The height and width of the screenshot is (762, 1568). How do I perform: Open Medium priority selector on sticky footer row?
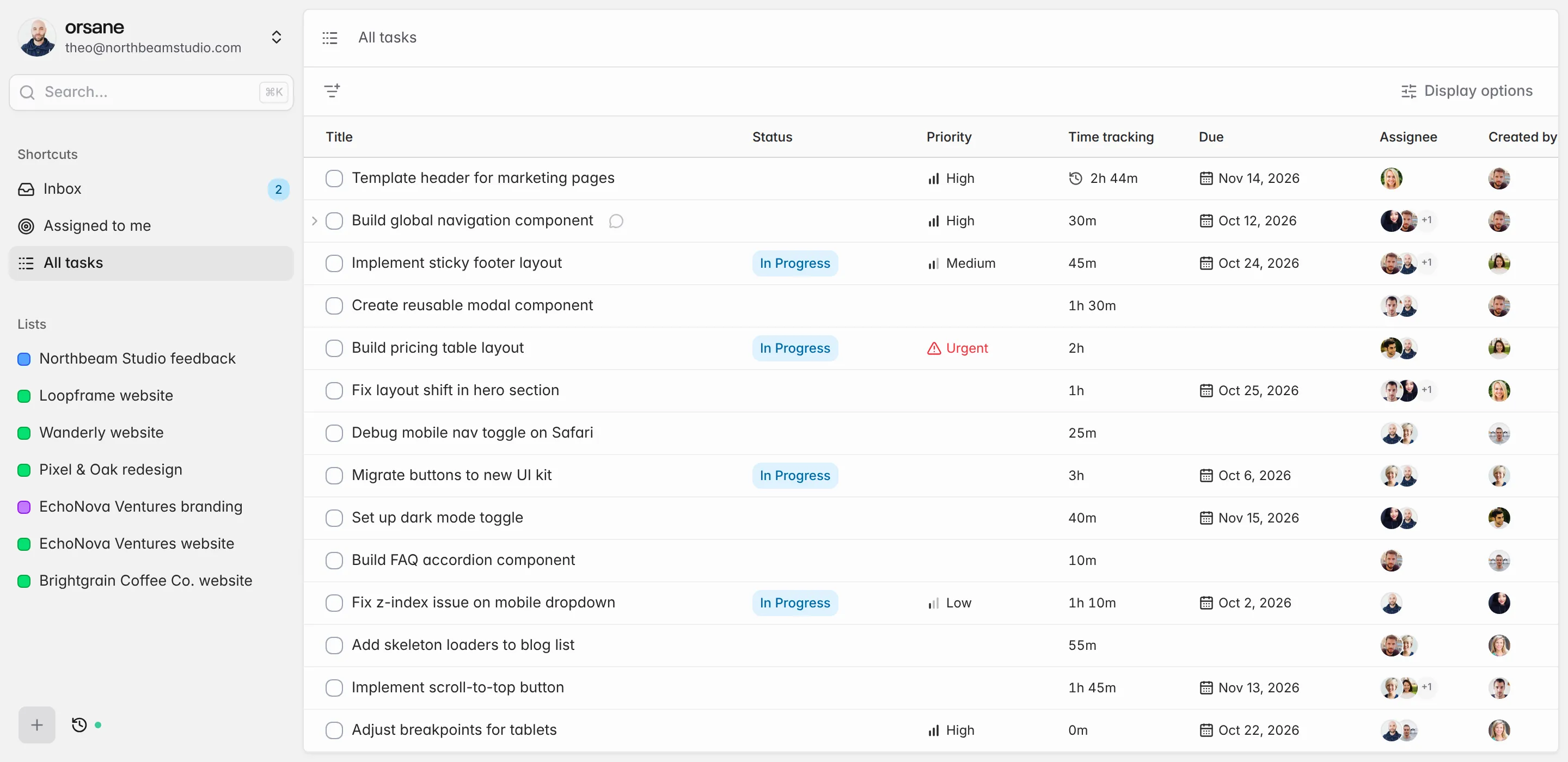coord(961,263)
